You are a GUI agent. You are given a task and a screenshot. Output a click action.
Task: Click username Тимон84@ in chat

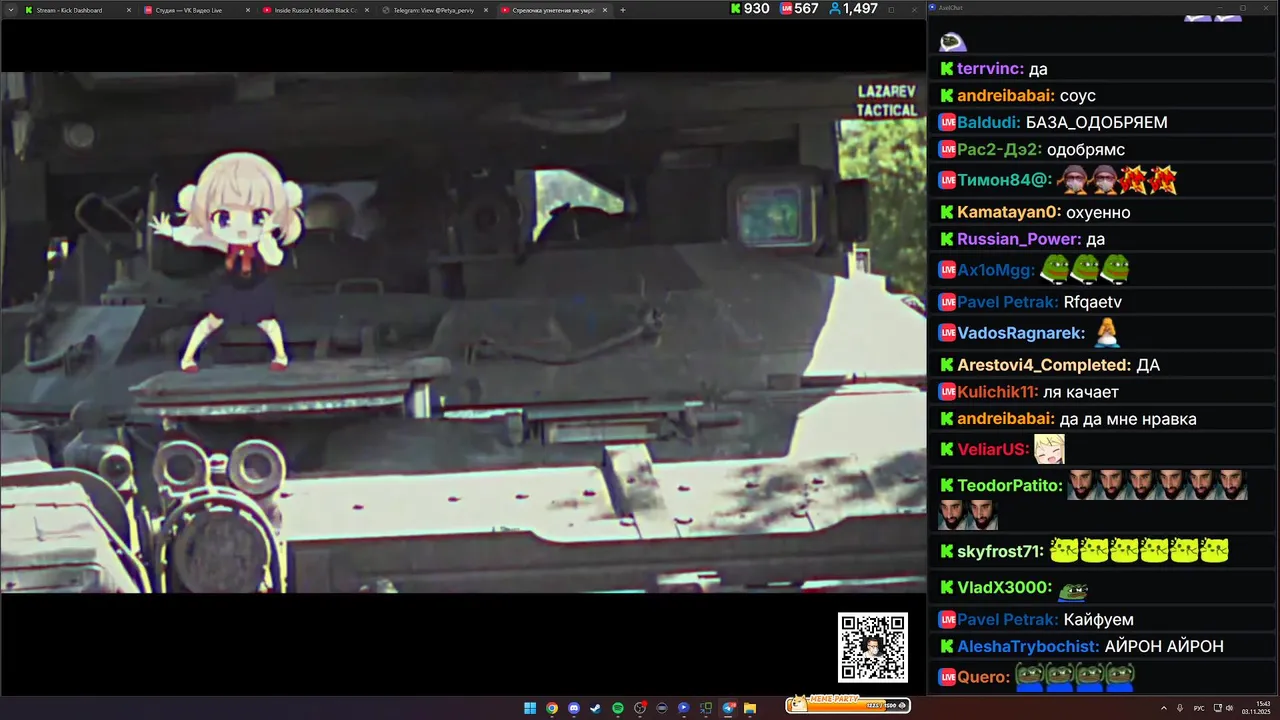coord(1004,181)
